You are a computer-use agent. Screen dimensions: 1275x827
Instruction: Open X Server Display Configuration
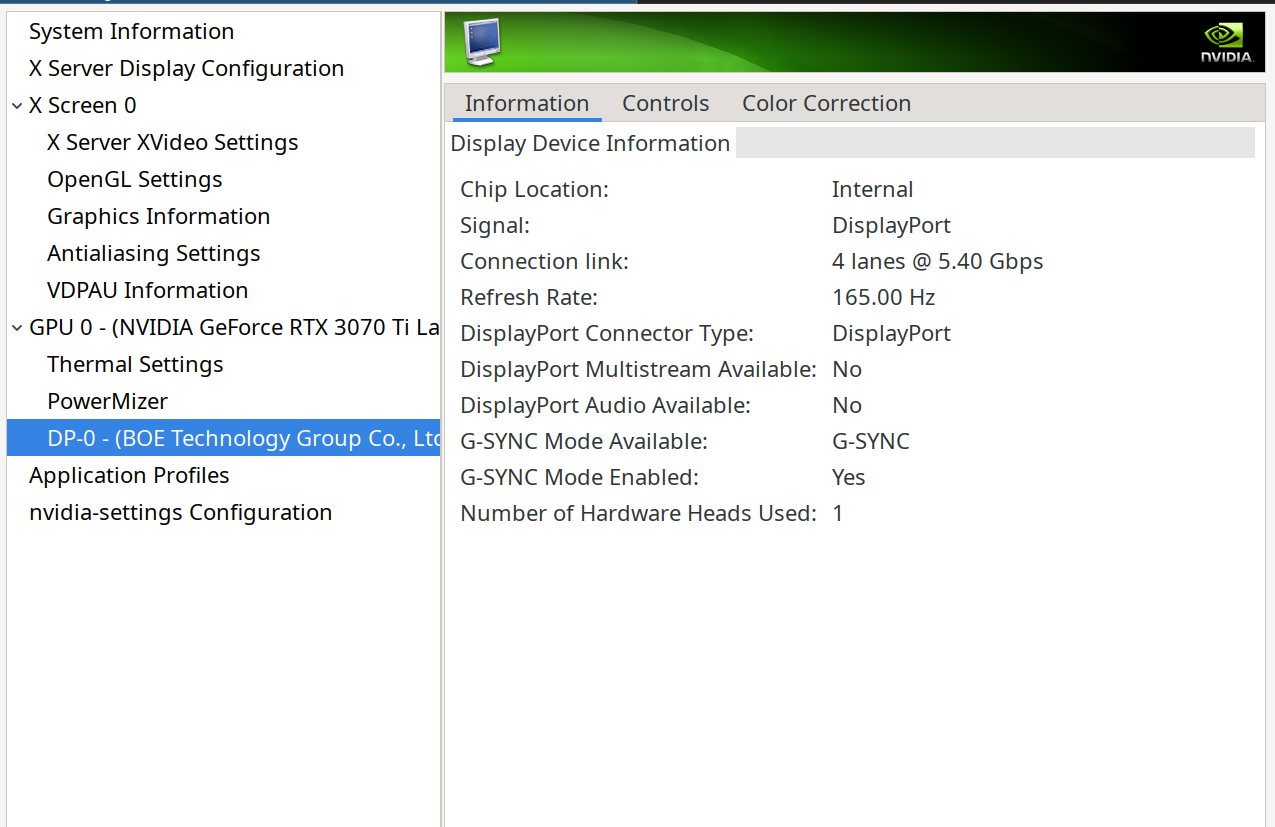[186, 68]
